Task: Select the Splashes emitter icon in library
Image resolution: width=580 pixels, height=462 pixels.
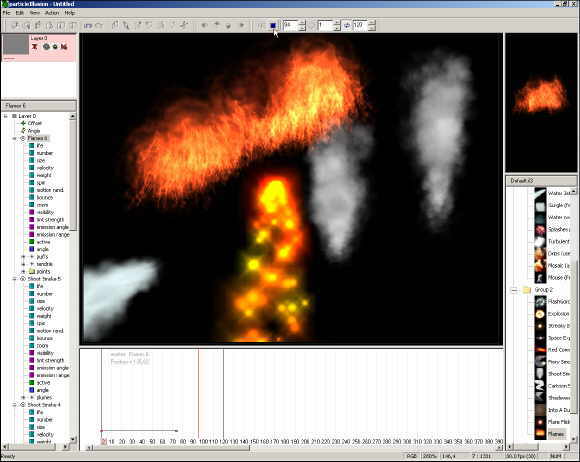Action: coord(540,230)
